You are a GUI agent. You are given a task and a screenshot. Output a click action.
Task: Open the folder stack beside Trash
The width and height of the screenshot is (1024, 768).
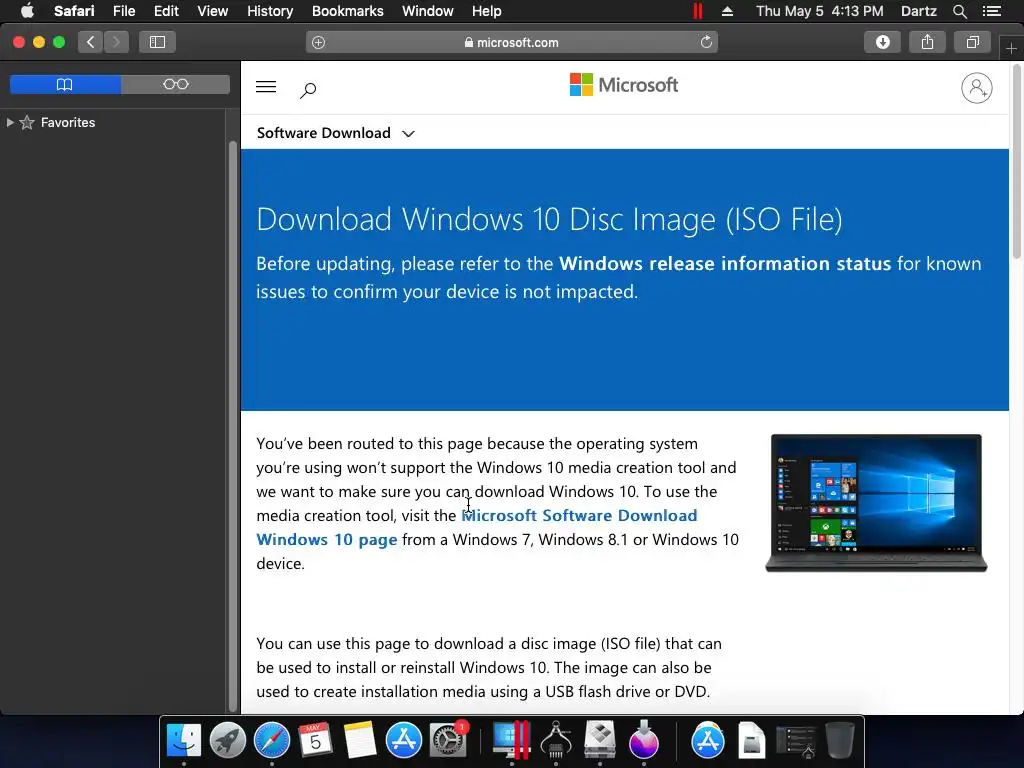pos(795,740)
